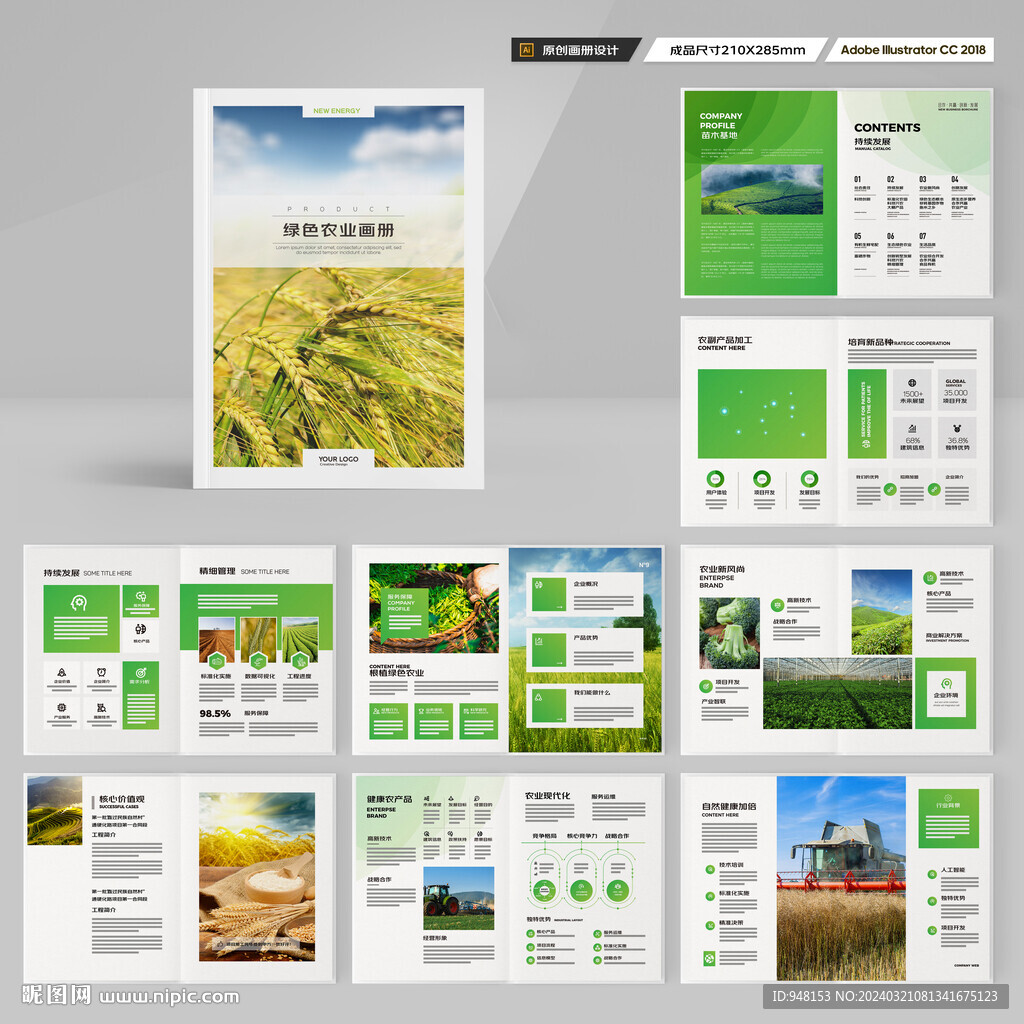The width and height of the screenshot is (1024, 1024).
Task: Click the '自然健康加倍' heading
Action: click(x=729, y=806)
